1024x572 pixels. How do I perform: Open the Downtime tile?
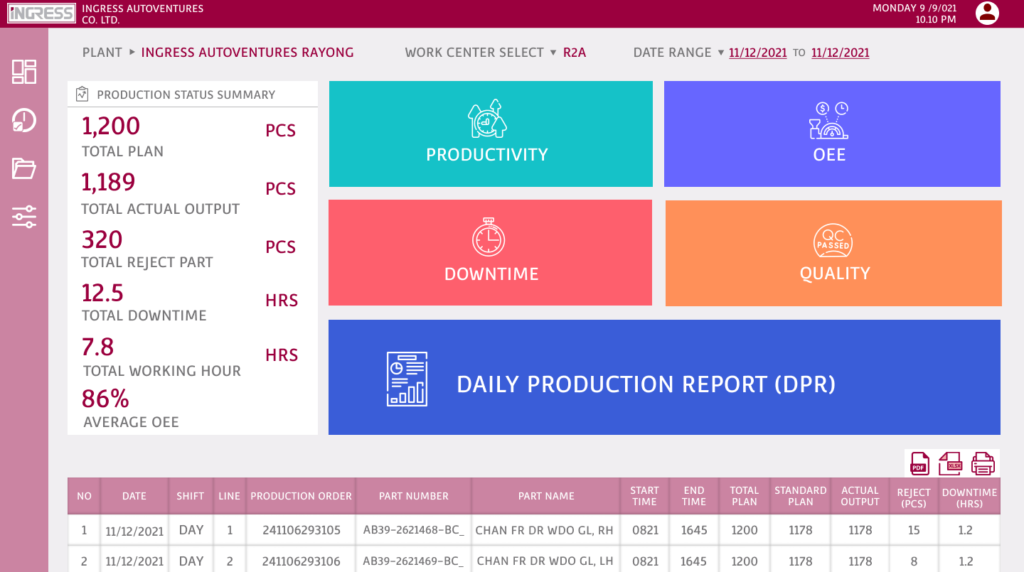point(490,252)
